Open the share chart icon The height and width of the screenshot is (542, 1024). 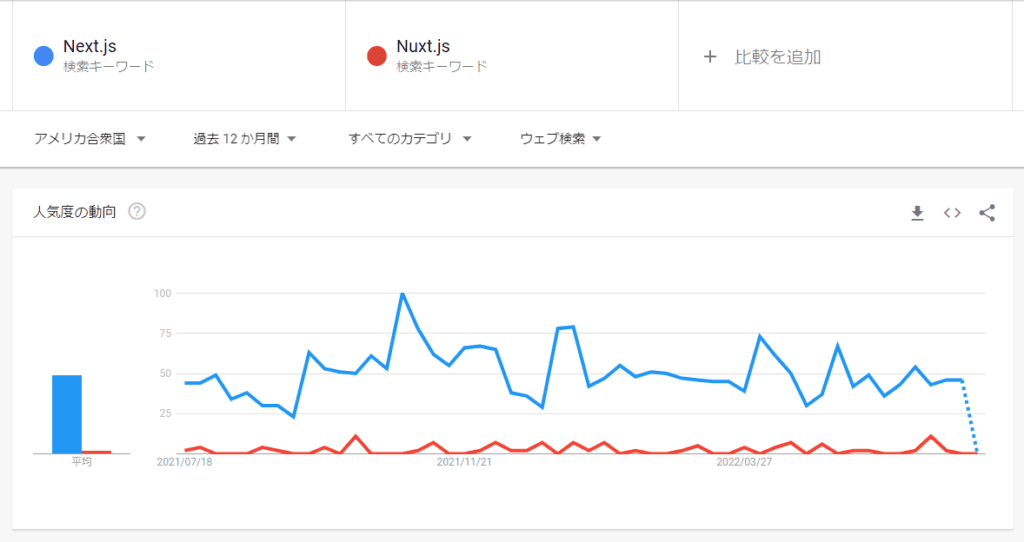pos(987,213)
